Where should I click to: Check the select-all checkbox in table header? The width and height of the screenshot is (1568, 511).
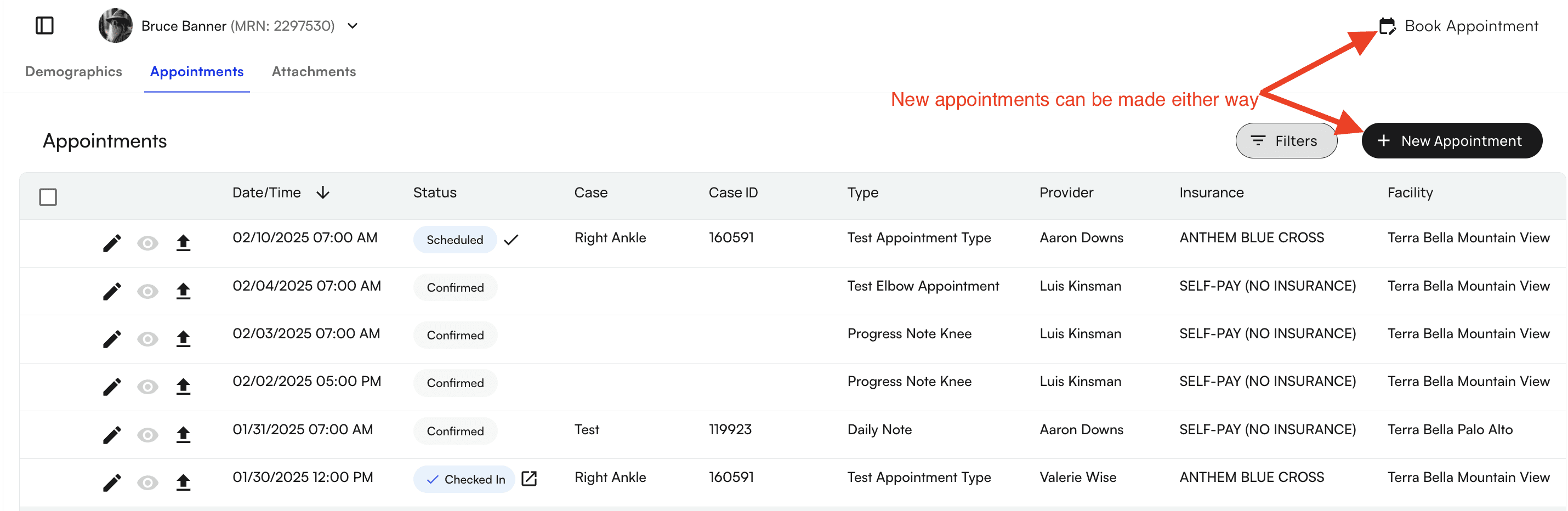[x=48, y=197]
